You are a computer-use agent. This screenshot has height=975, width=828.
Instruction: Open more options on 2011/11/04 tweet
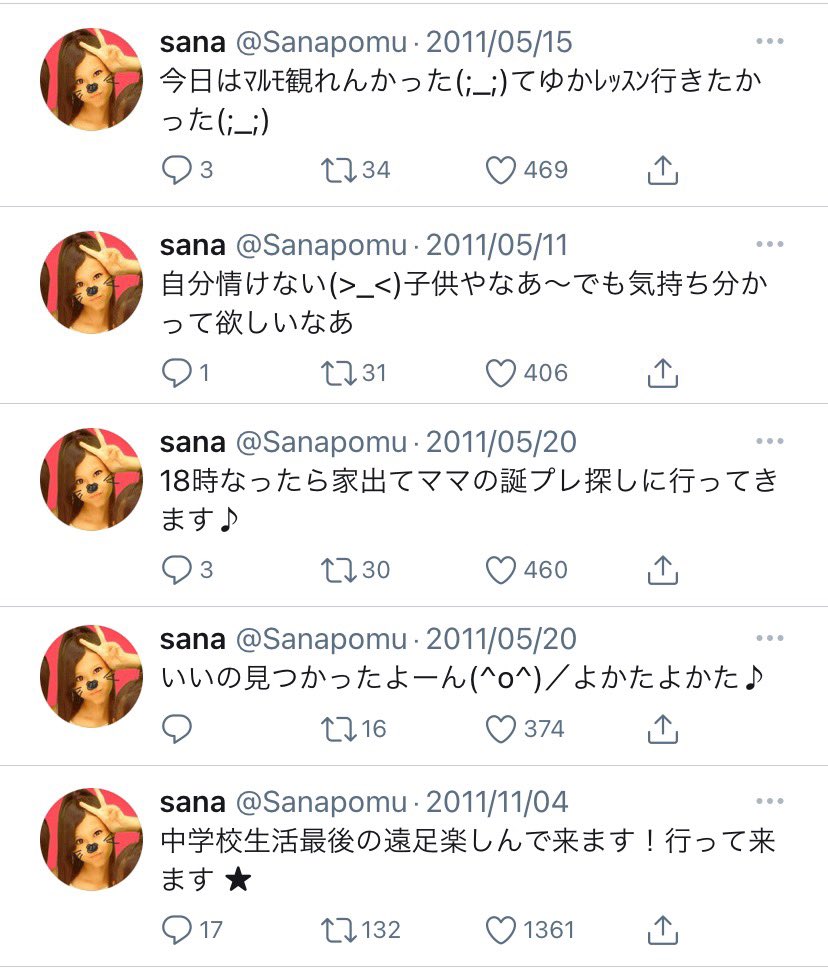(x=769, y=801)
